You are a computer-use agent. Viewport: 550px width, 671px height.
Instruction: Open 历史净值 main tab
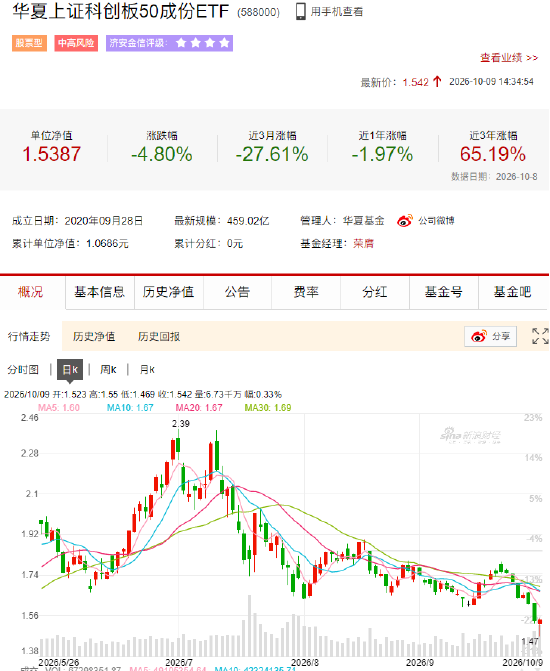(x=169, y=292)
